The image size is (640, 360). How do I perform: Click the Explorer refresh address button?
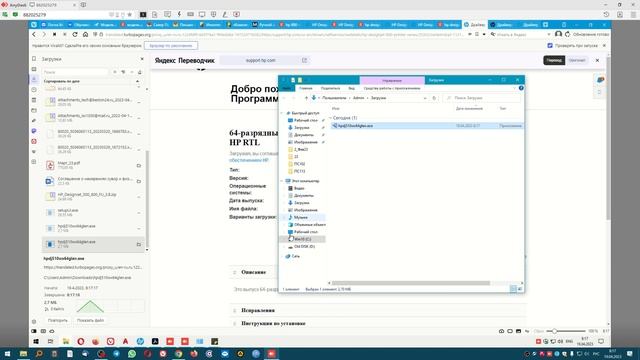tap(434, 98)
